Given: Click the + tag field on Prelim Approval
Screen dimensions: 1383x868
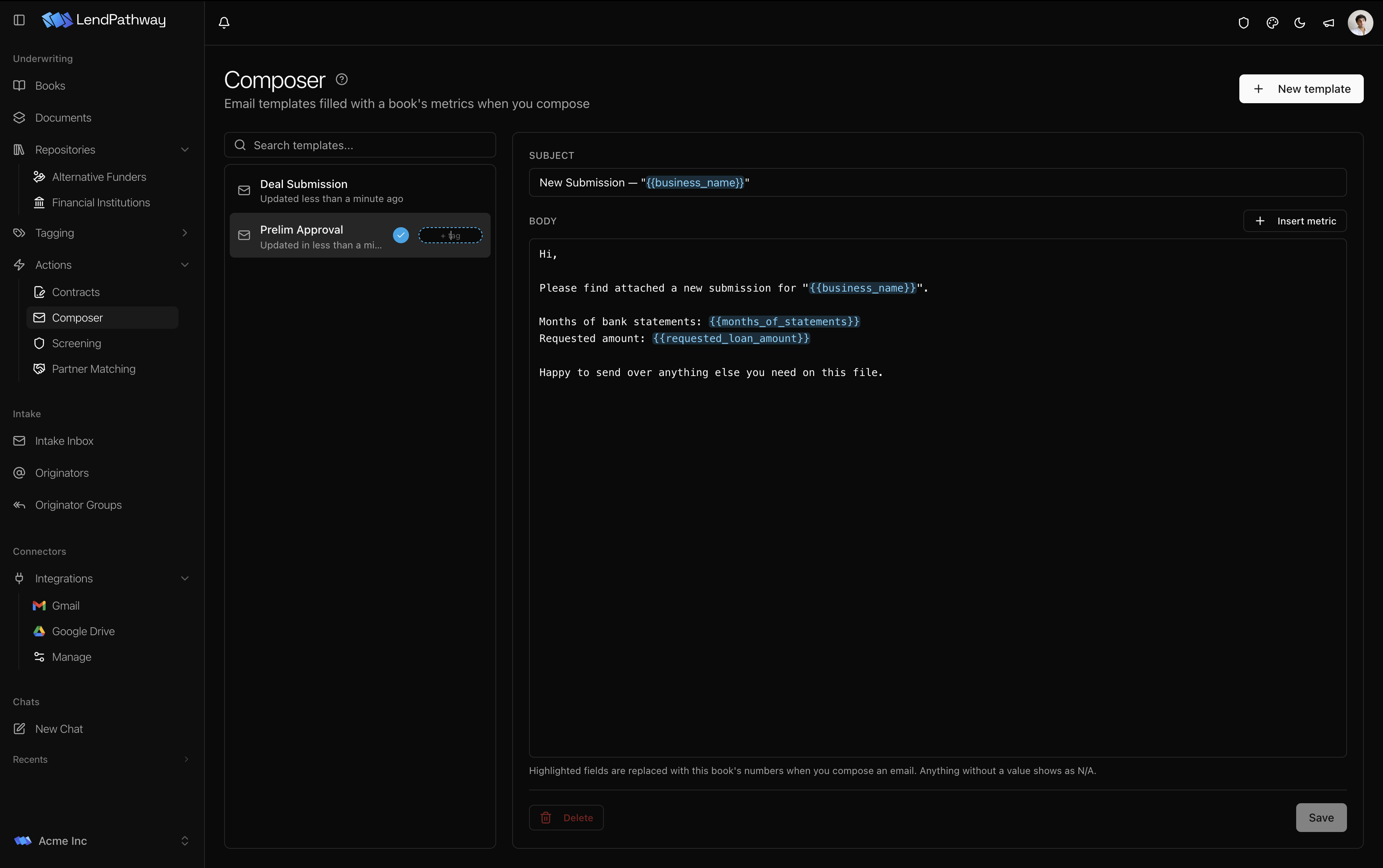Looking at the screenshot, I should 450,235.
